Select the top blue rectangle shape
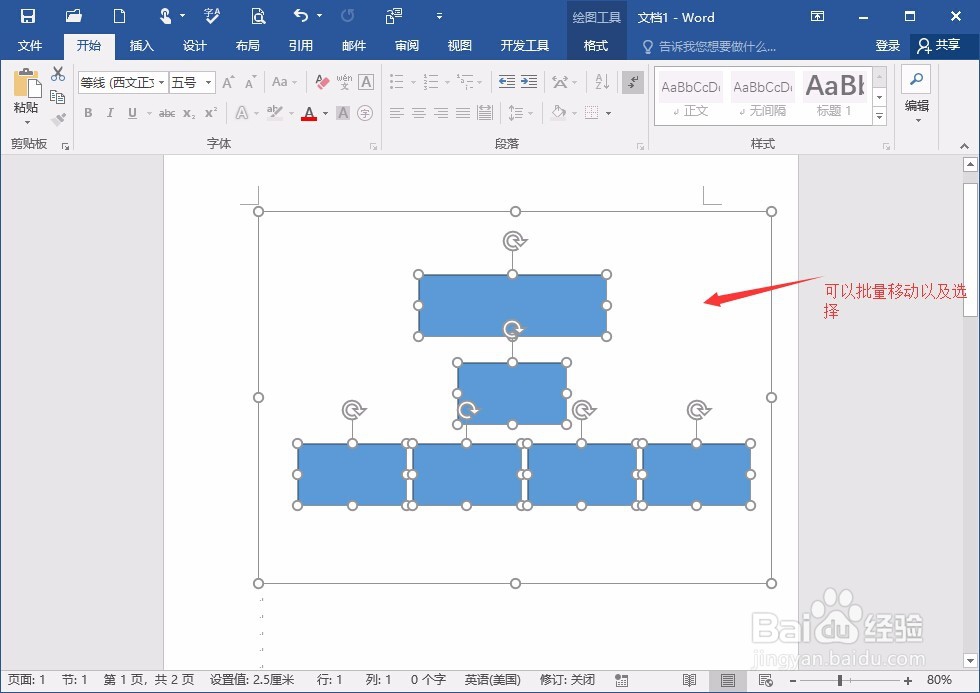Image resolution: width=980 pixels, height=693 pixels. point(512,306)
